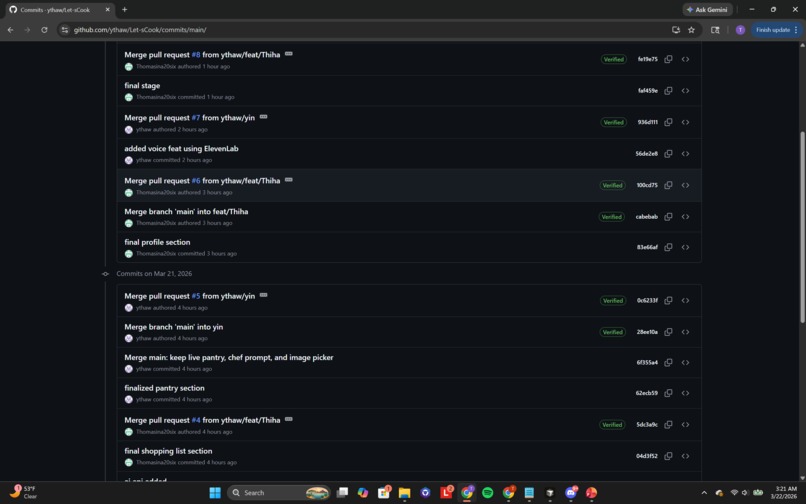Browse code at 'Merge pull request #4' commit
The height and width of the screenshot is (504, 806).
pyautogui.click(x=685, y=424)
